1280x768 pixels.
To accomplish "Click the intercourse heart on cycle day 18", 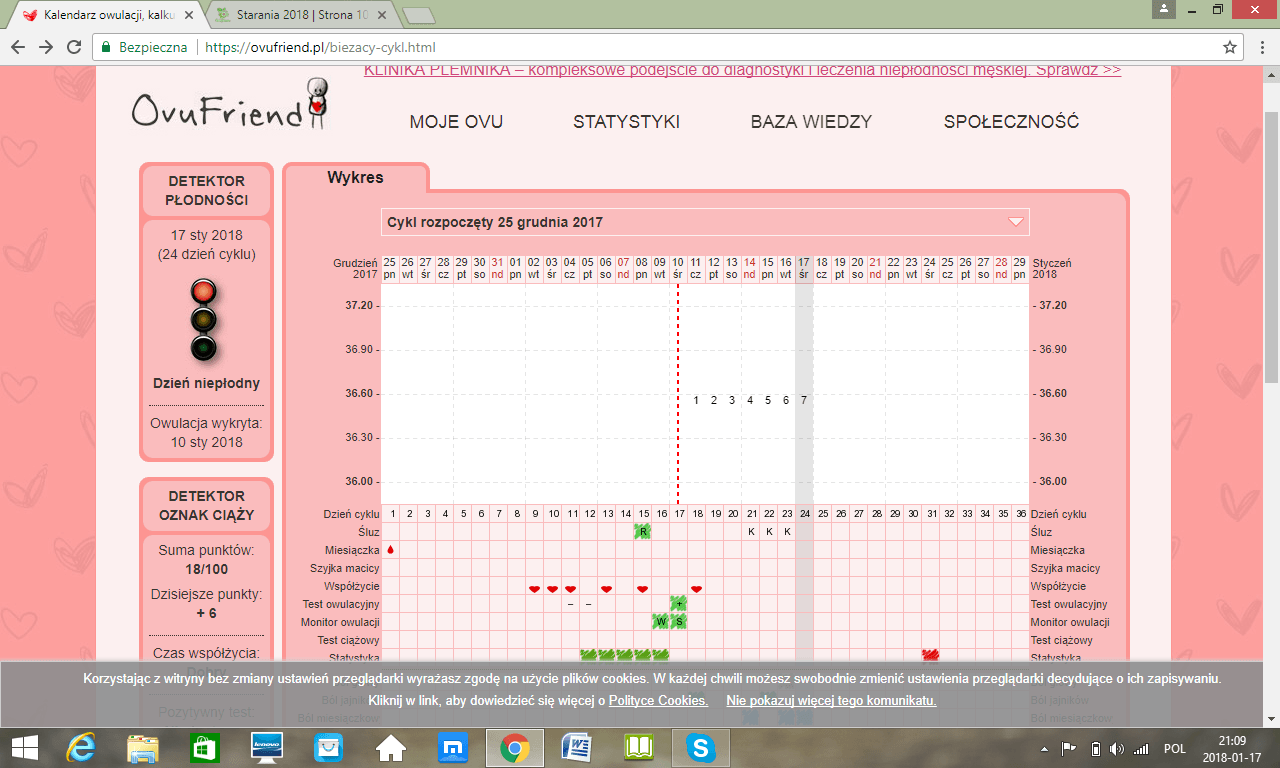I will pos(697,588).
